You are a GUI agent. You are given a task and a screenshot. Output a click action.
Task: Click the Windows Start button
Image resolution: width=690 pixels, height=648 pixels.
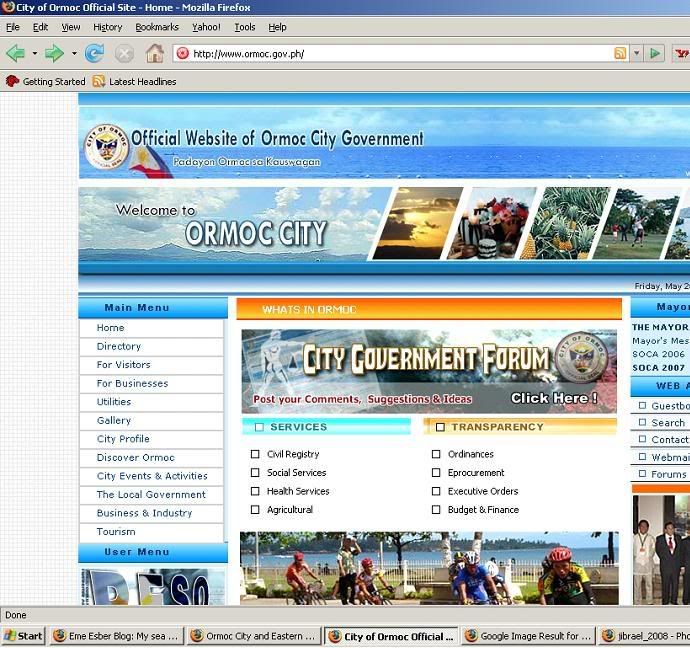point(23,636)
